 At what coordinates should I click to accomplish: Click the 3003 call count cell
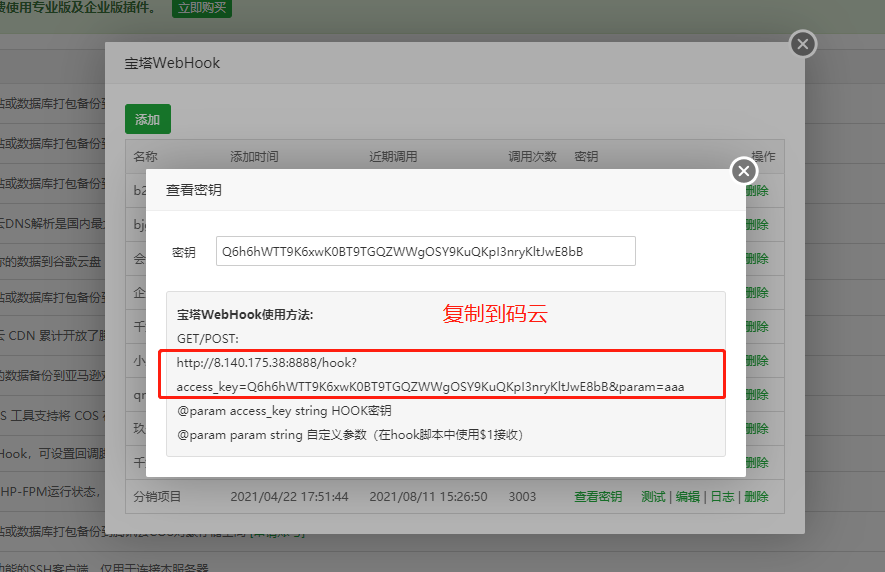point(522,497)
